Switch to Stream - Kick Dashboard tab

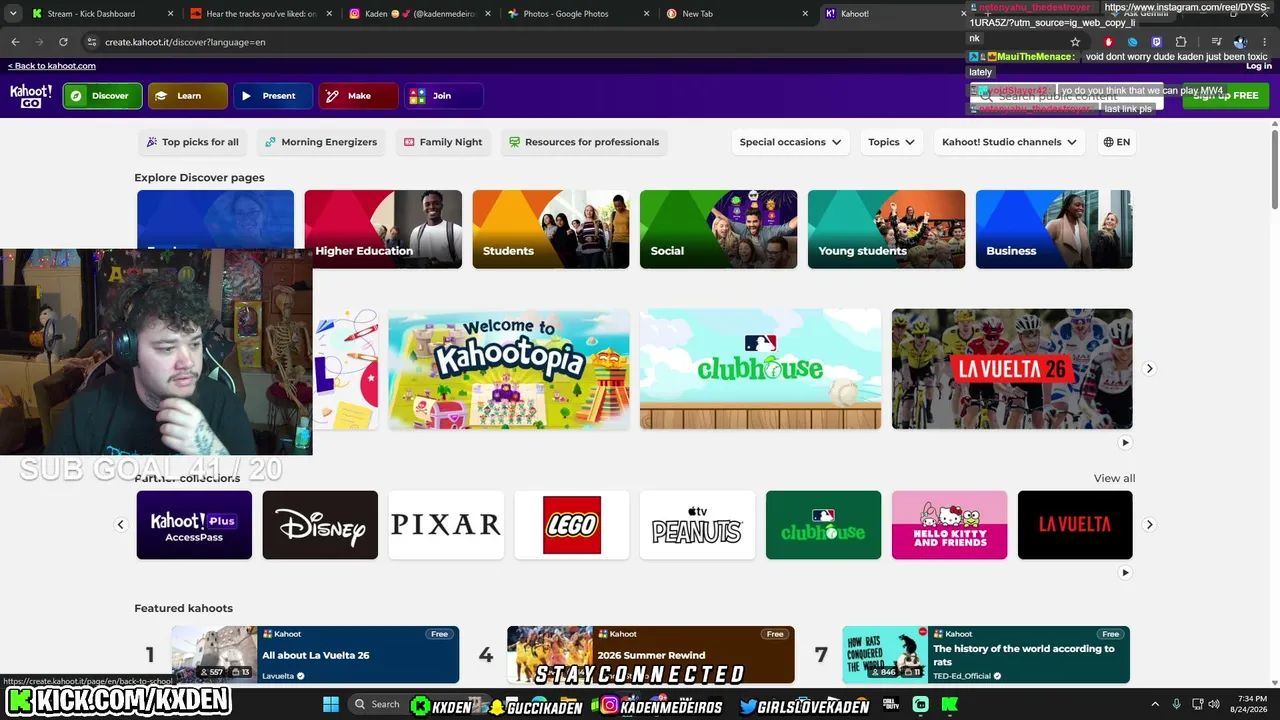(100, 14)
